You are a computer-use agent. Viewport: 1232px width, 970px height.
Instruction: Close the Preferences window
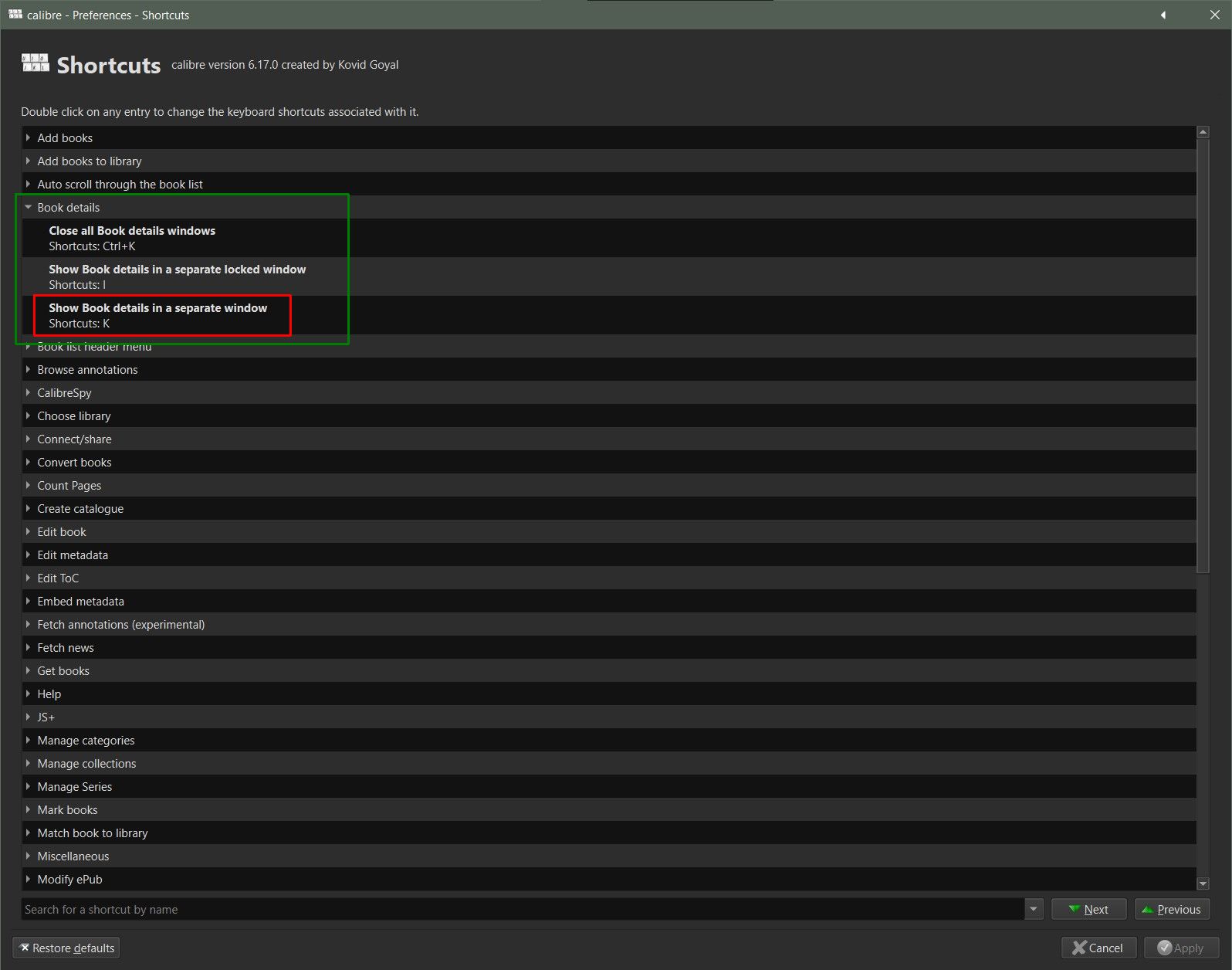[1214, 15]
